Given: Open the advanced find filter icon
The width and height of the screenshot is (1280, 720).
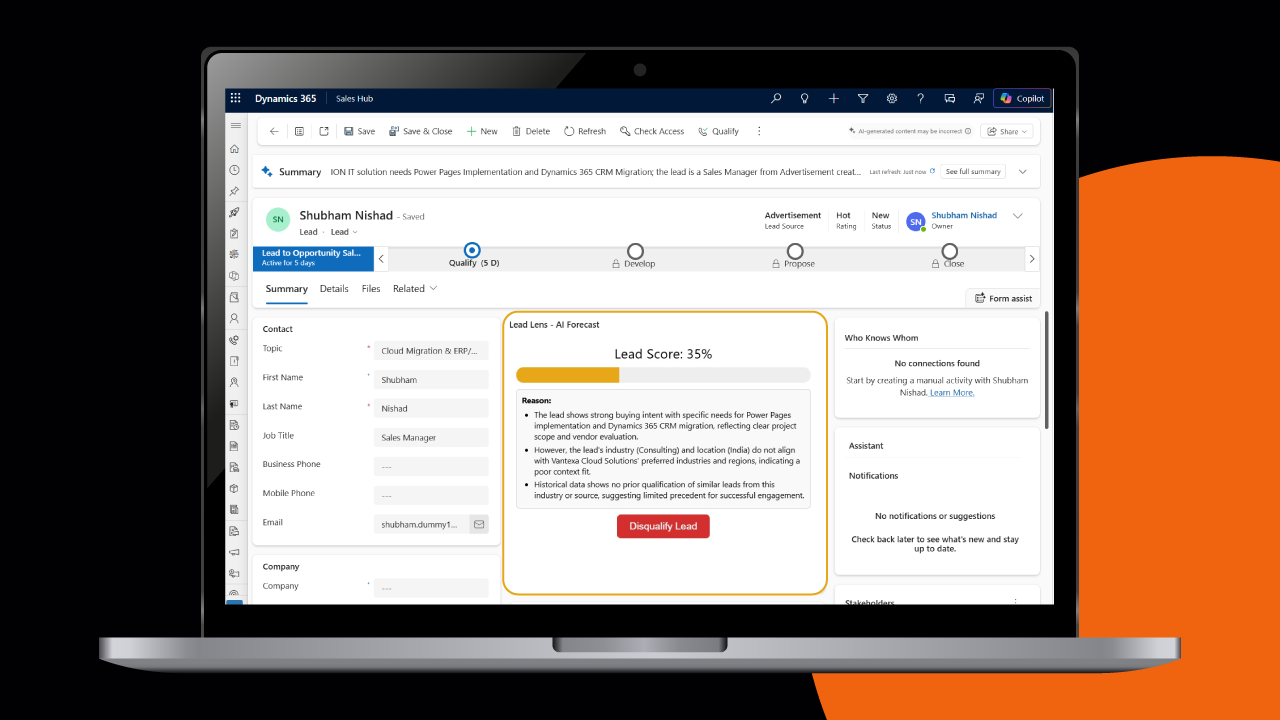Looking at the screenshot, I should pyautogui.click(x=863, y=99).
